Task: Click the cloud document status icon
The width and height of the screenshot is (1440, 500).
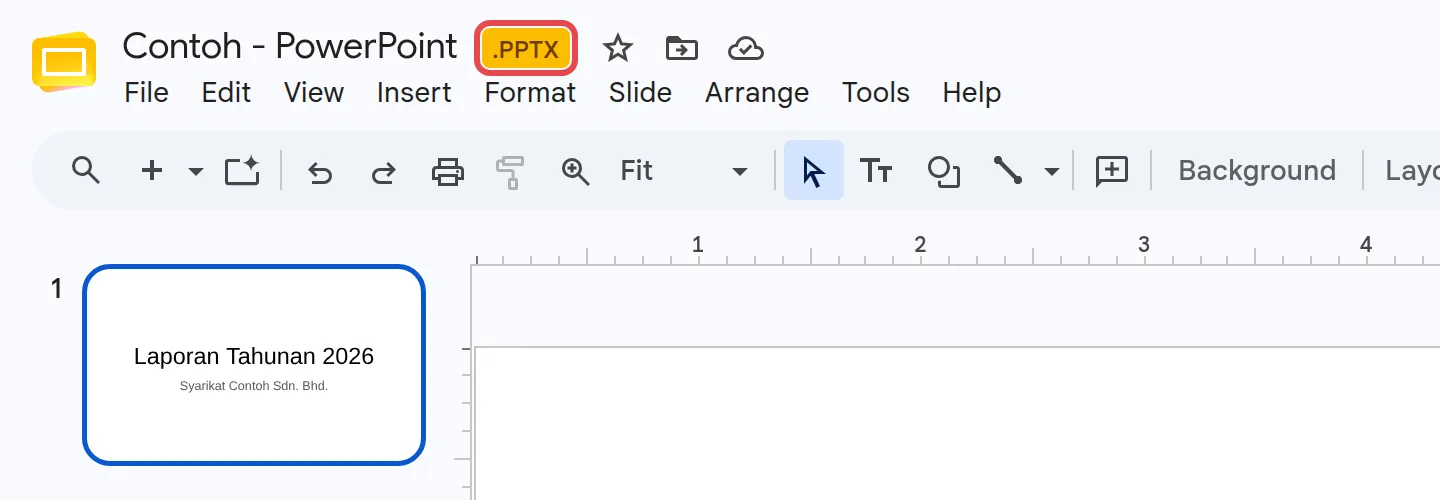Action: 746,47
